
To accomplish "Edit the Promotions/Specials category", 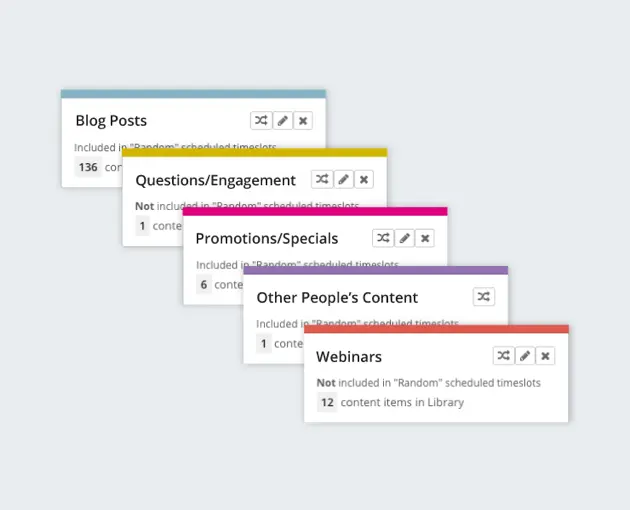I will [404, 238].
